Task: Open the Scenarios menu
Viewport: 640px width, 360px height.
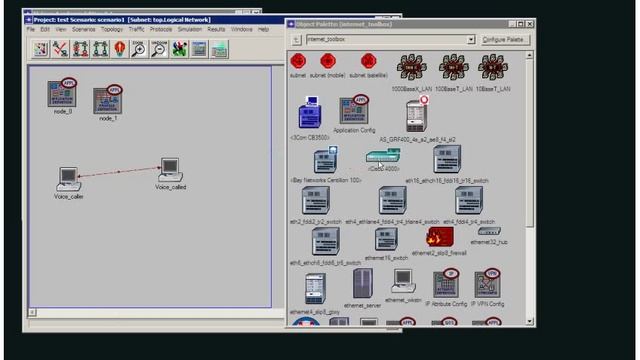Action: [84, 29]
